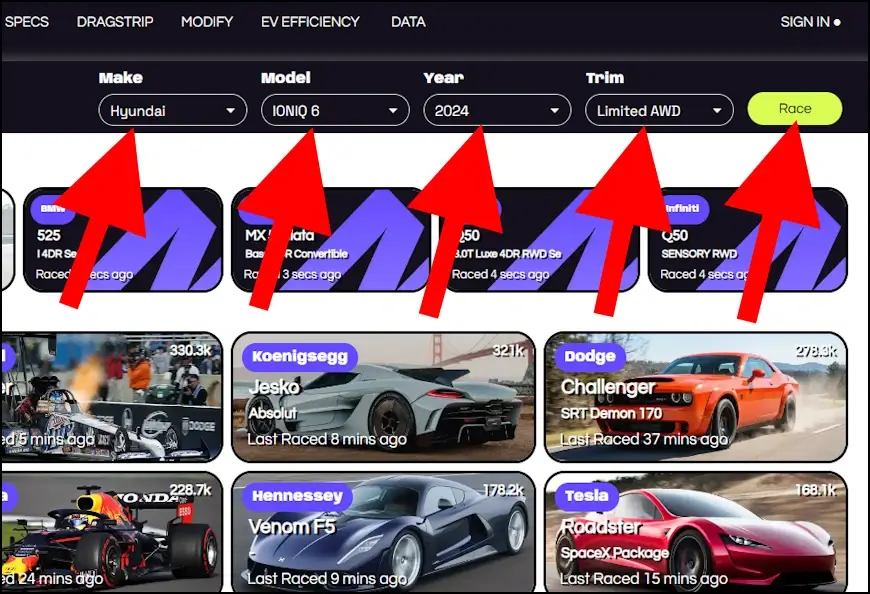
Task: Open the Tesla Roadster SpaceX Package card
Action: 696,532
